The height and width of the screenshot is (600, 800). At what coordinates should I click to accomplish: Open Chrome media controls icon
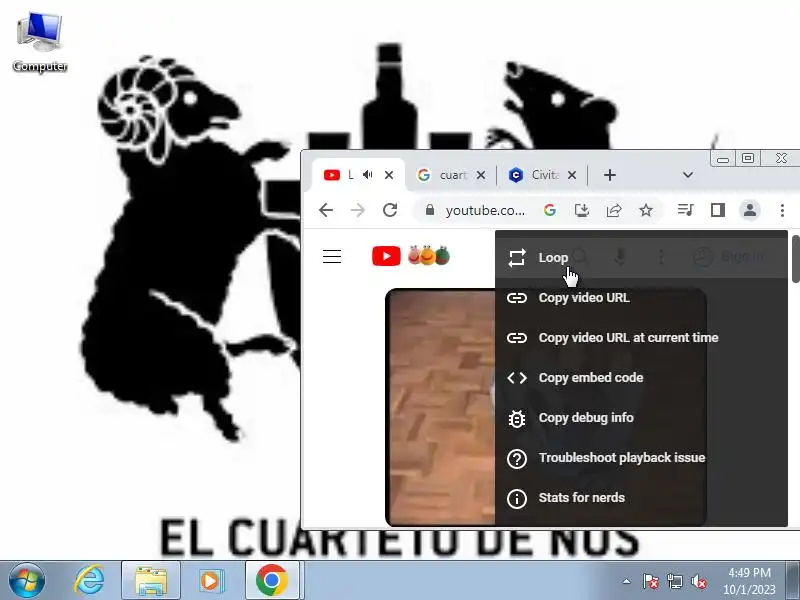coord(685,210)
